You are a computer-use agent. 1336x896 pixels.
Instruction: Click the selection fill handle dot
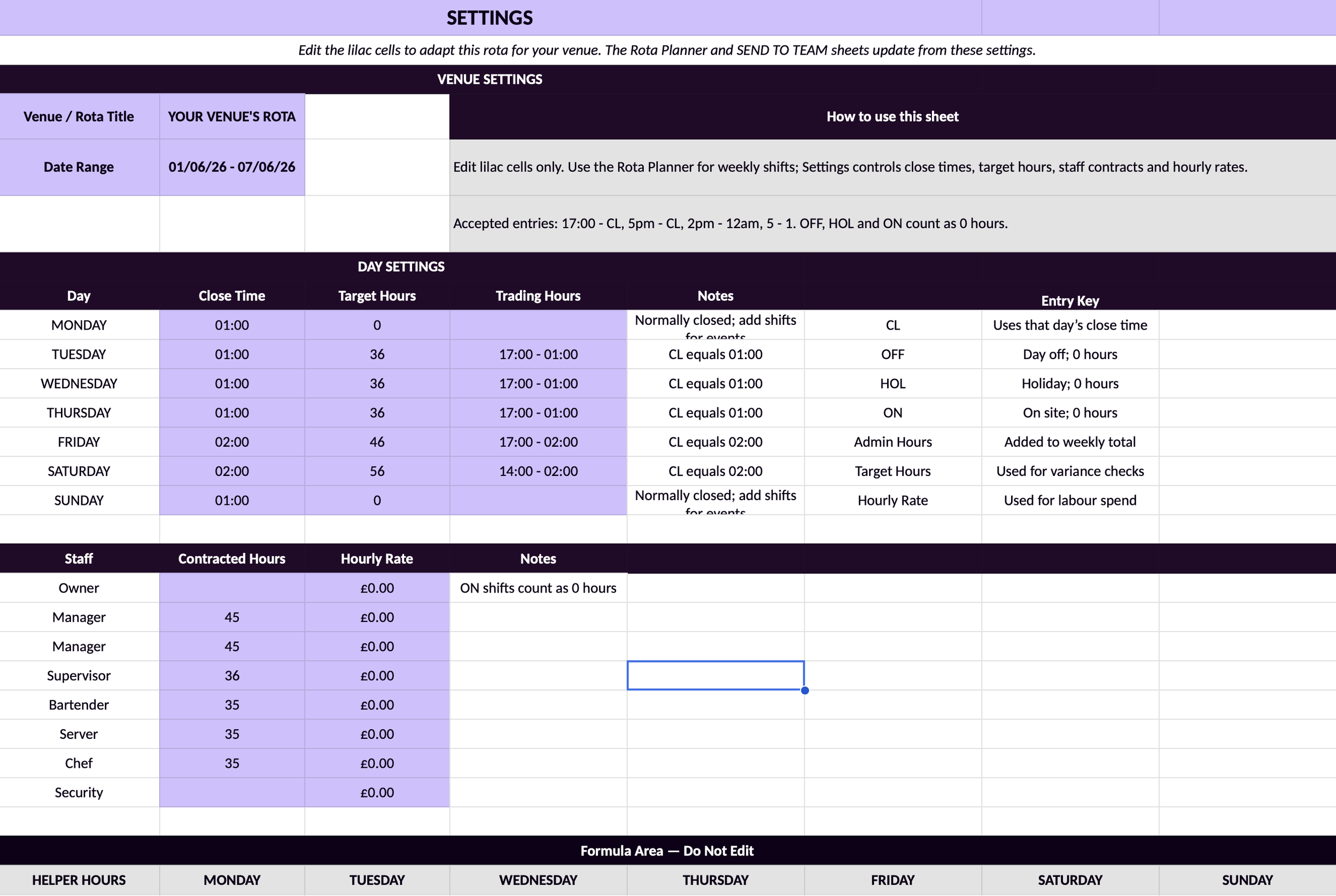pos(805,690)
